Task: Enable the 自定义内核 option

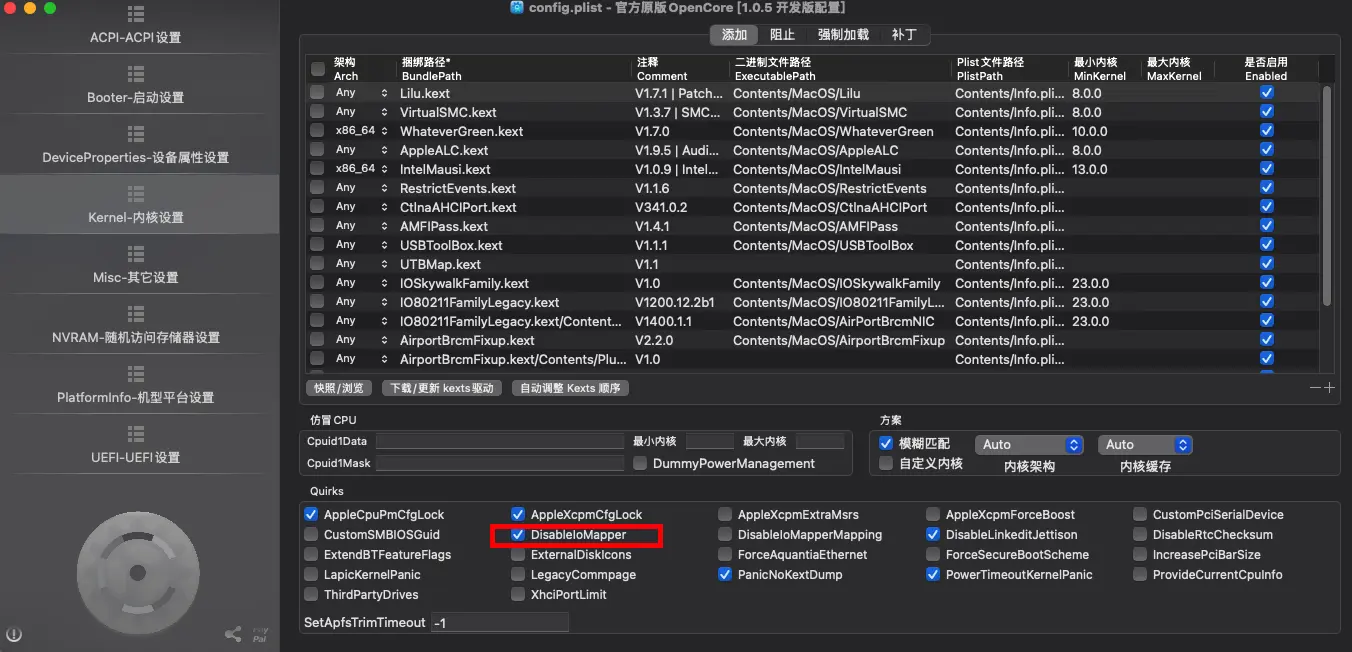Action: pyautogui.click(x=885, y=463)
